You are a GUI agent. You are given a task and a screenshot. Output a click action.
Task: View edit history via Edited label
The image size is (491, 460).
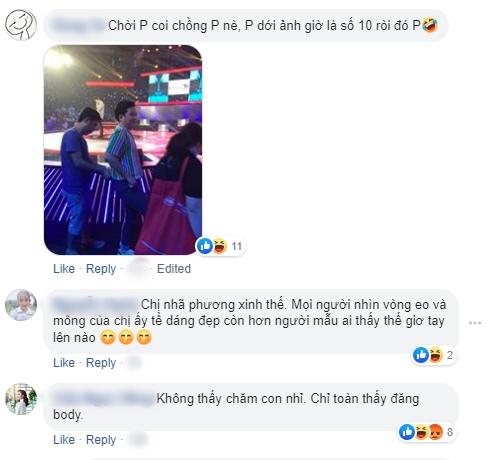point(174,269)
